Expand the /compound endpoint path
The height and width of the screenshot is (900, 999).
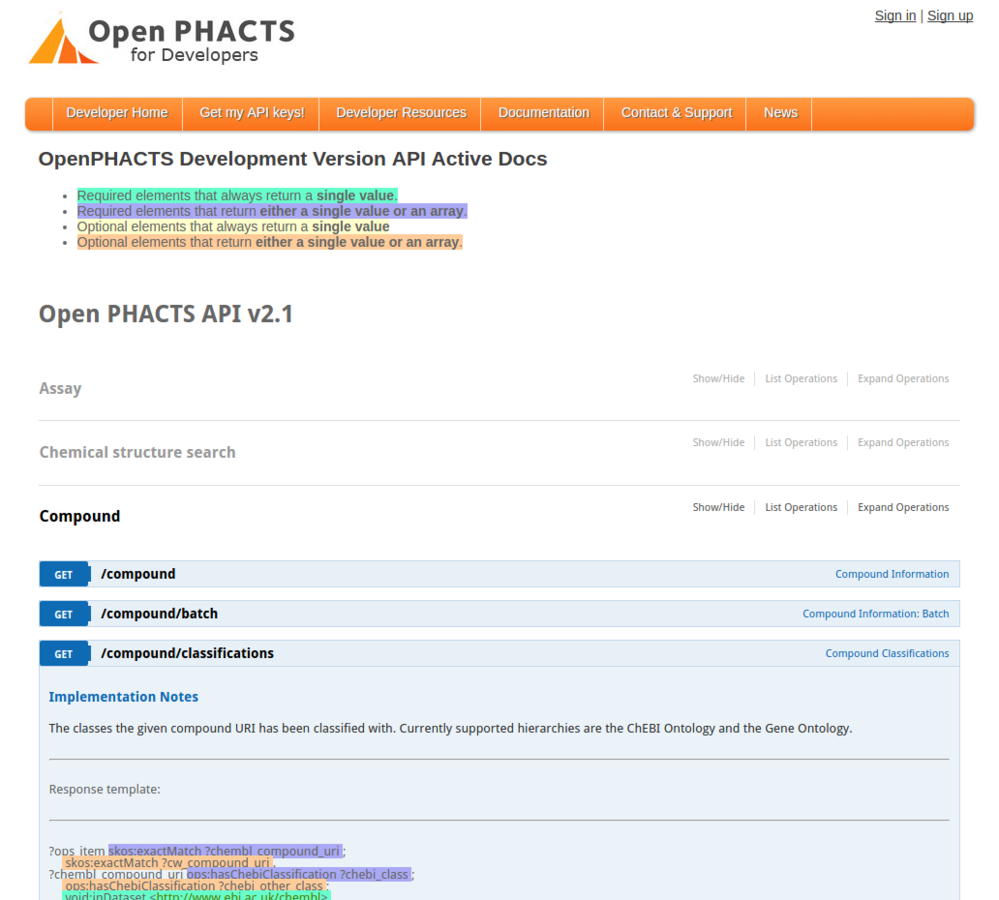138,574
